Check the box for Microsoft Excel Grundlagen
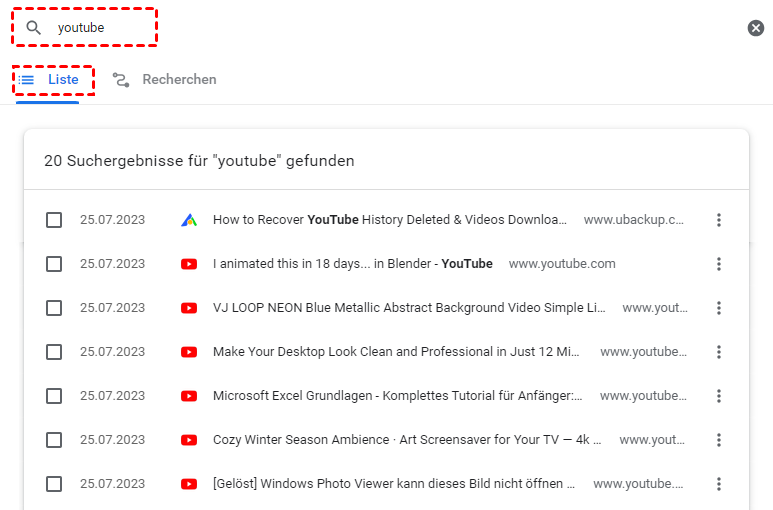 tap(54, 396)
